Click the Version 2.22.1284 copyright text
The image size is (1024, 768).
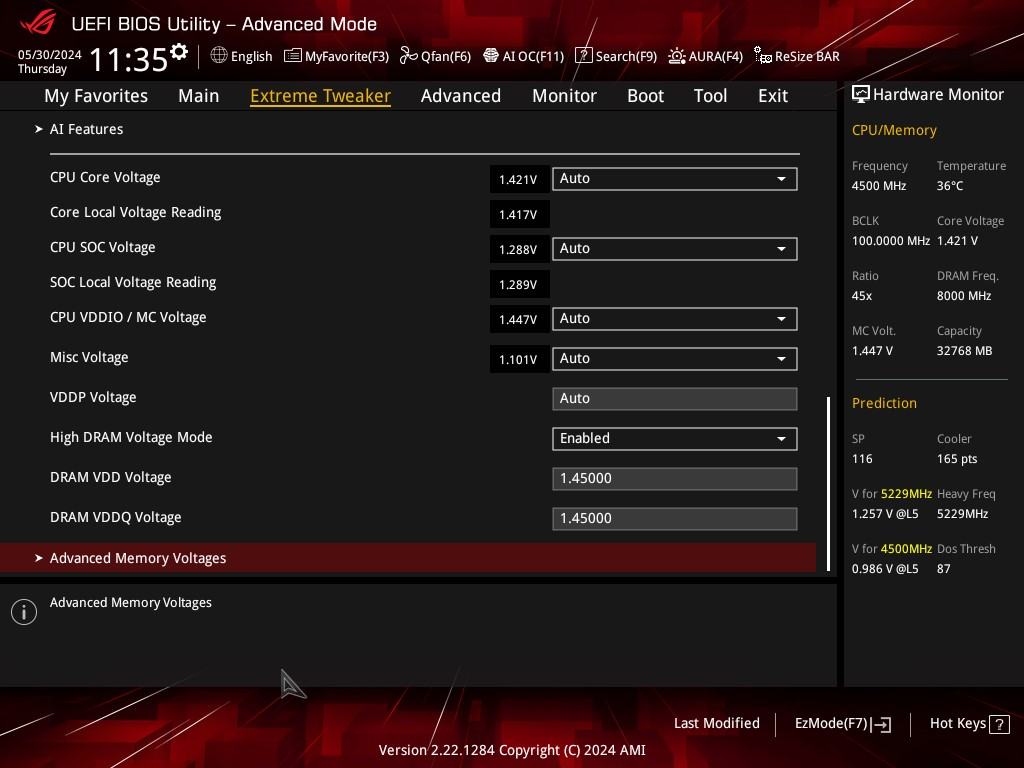[512, 750]
